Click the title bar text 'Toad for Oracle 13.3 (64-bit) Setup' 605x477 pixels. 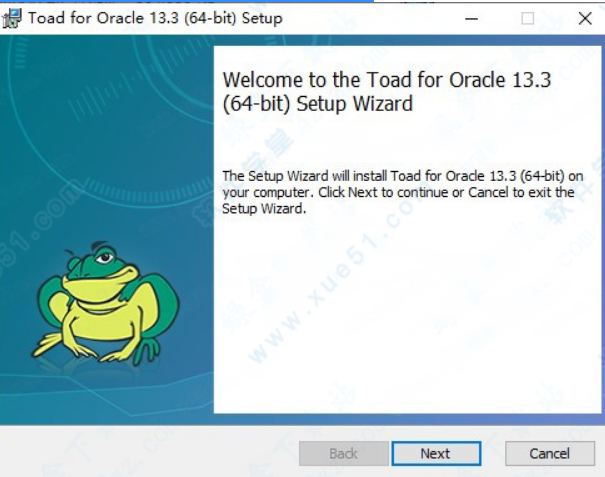click(155, 18)
